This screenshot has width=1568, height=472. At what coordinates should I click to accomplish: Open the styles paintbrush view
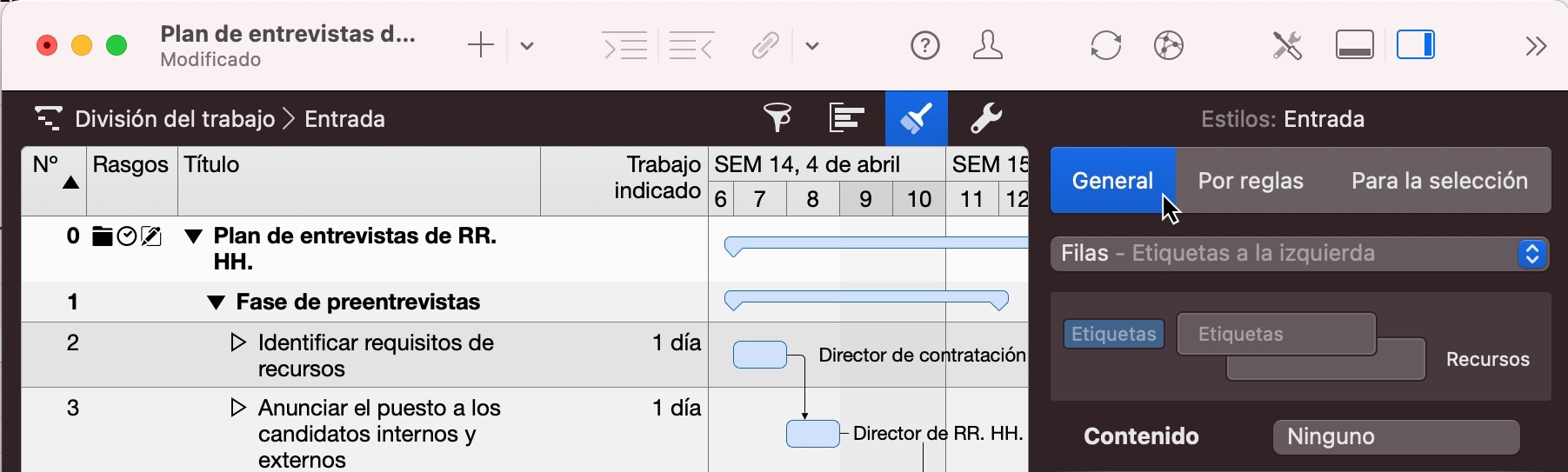coord(916,118)
